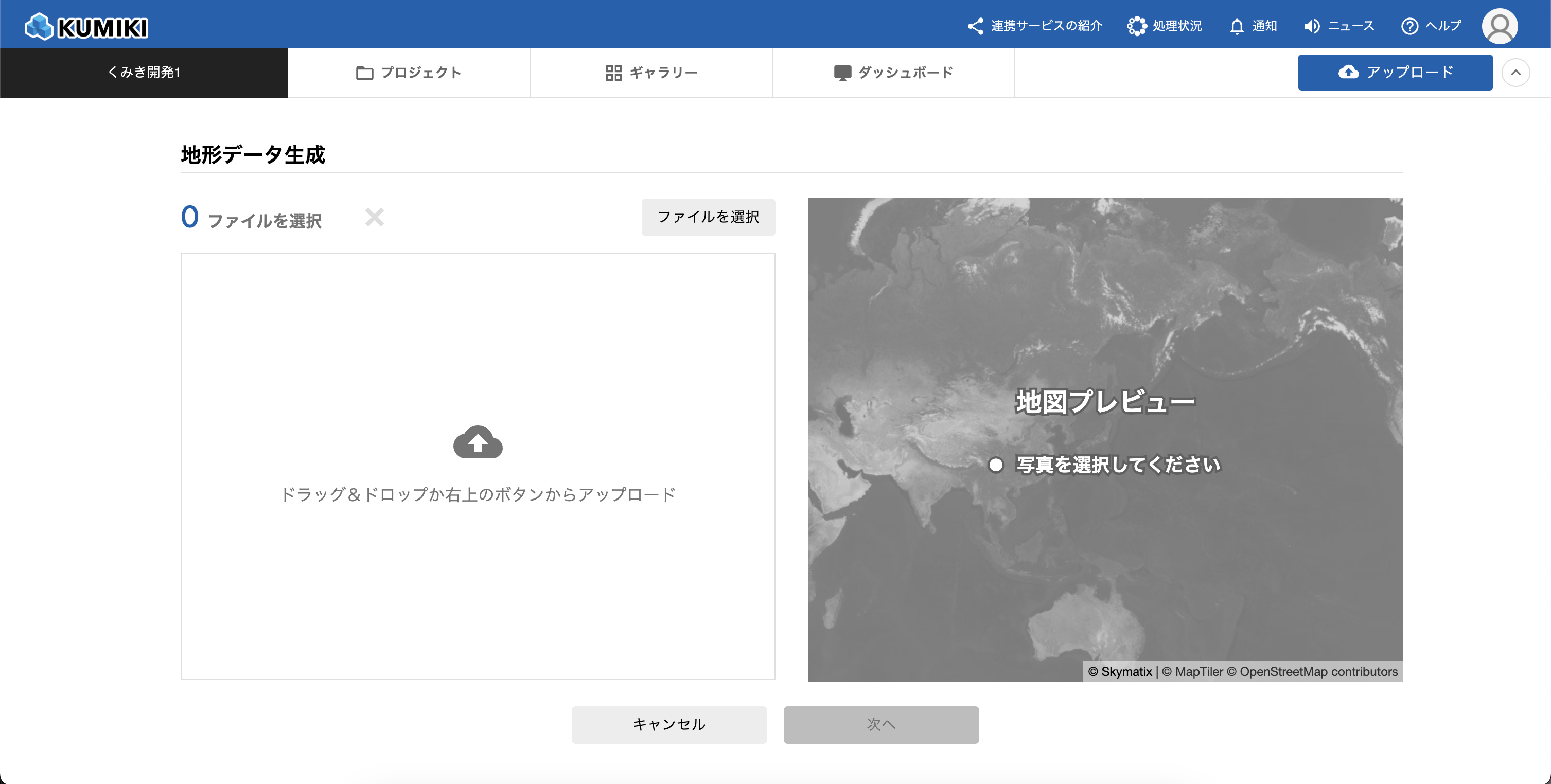Viewport: 1551px width, 784px height.
Task: Open the user profile avatar
Action: coord(1499,26)
